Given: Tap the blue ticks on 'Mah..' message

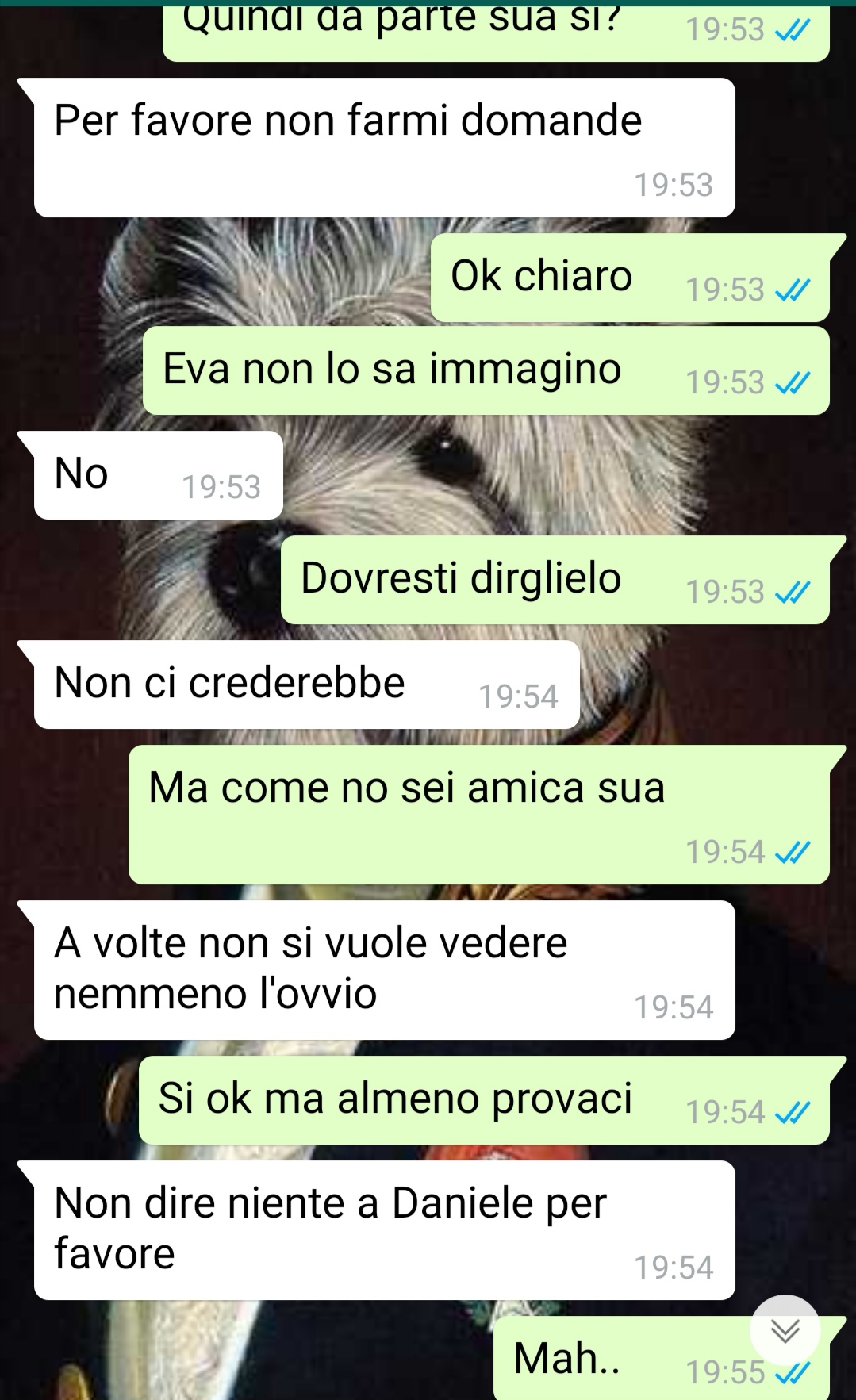Looking at the screenshot, I should click(x=793, y=1372).
